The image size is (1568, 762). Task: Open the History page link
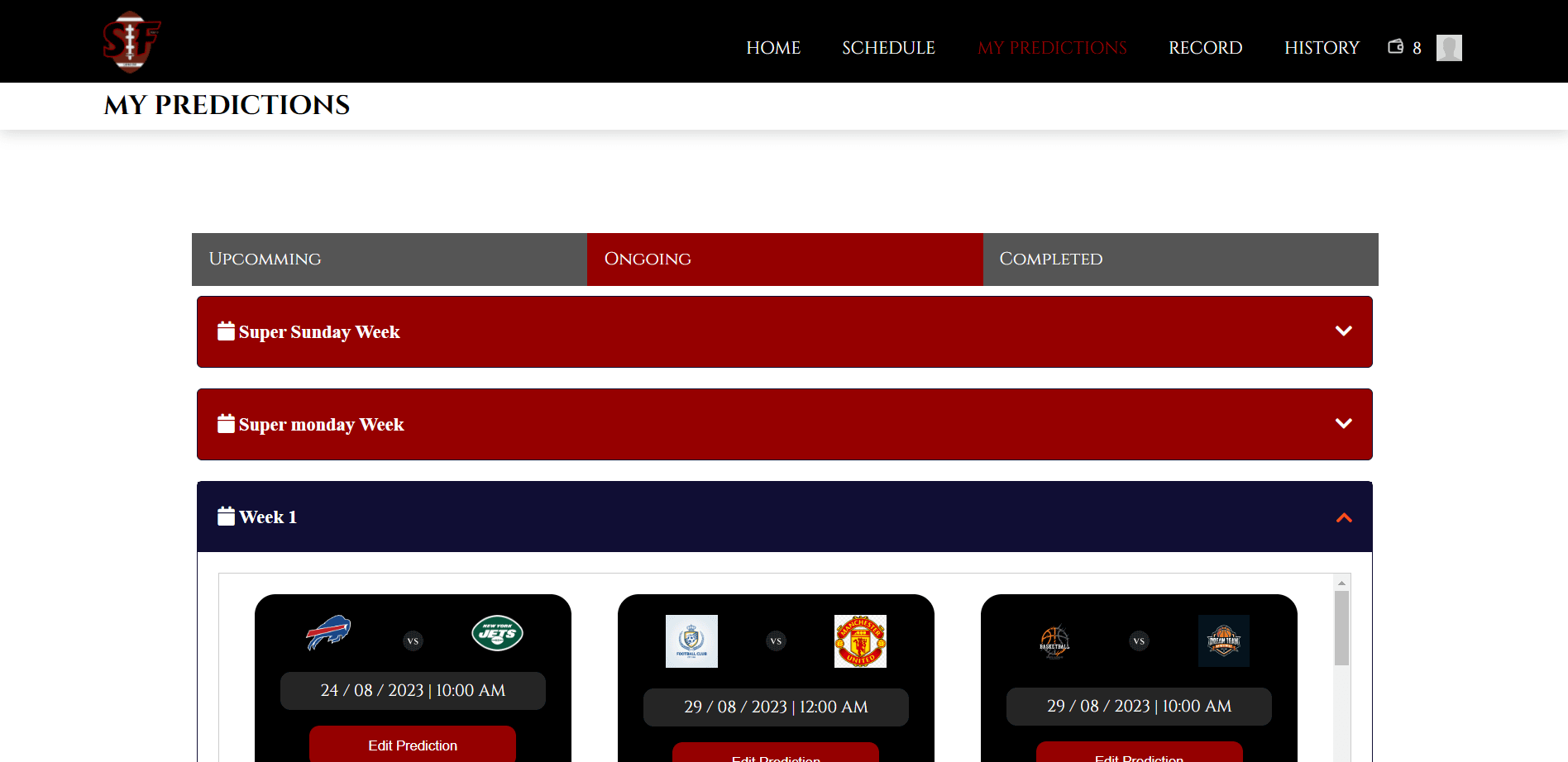pyautogui.click(x=1321, y=48)
